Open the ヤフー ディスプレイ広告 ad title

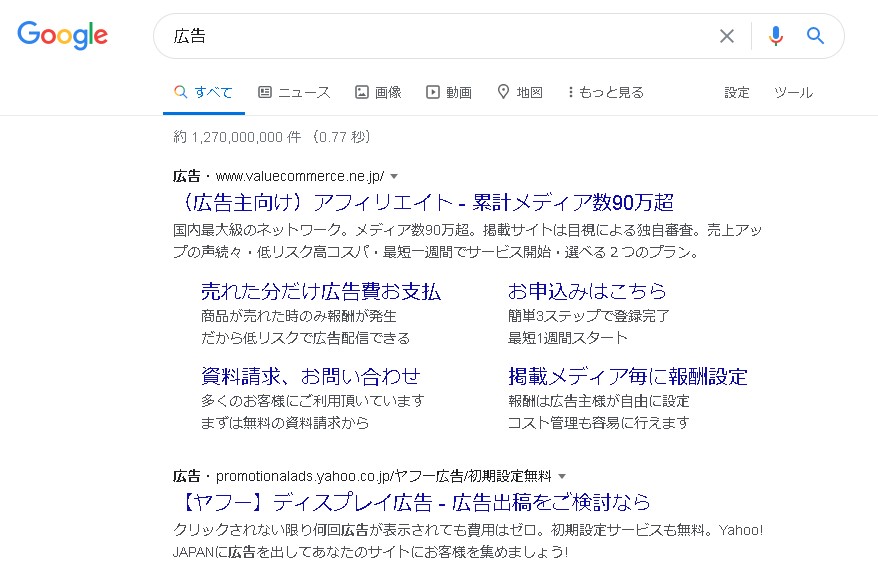(x=414, y=502)
